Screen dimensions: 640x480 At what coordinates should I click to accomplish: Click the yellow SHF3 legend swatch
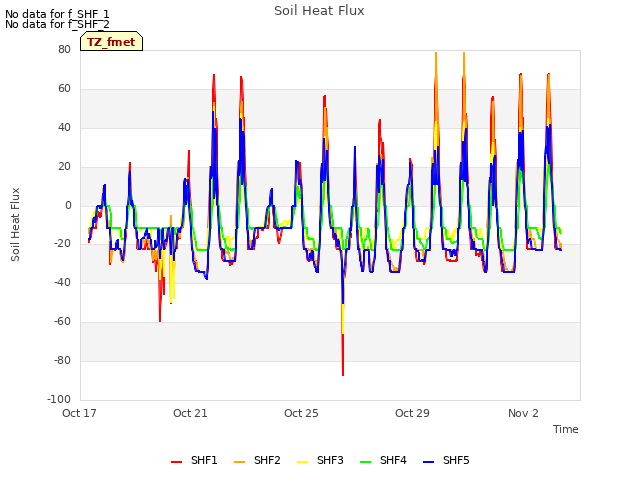302,461
